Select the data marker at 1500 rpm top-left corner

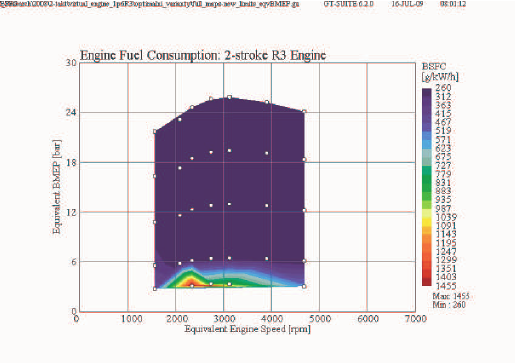(155, 132)
